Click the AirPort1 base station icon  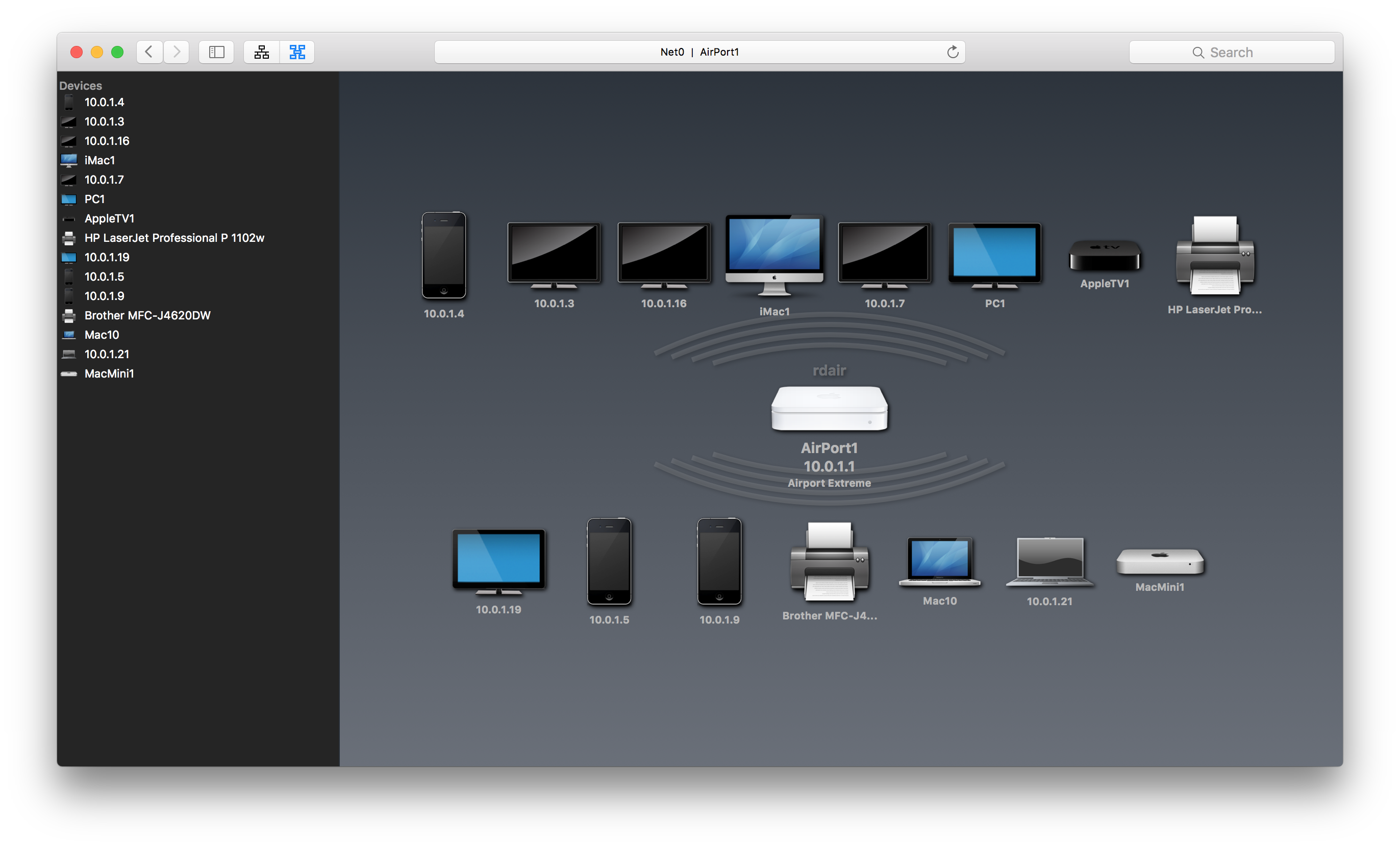click(x=829, y=408)
